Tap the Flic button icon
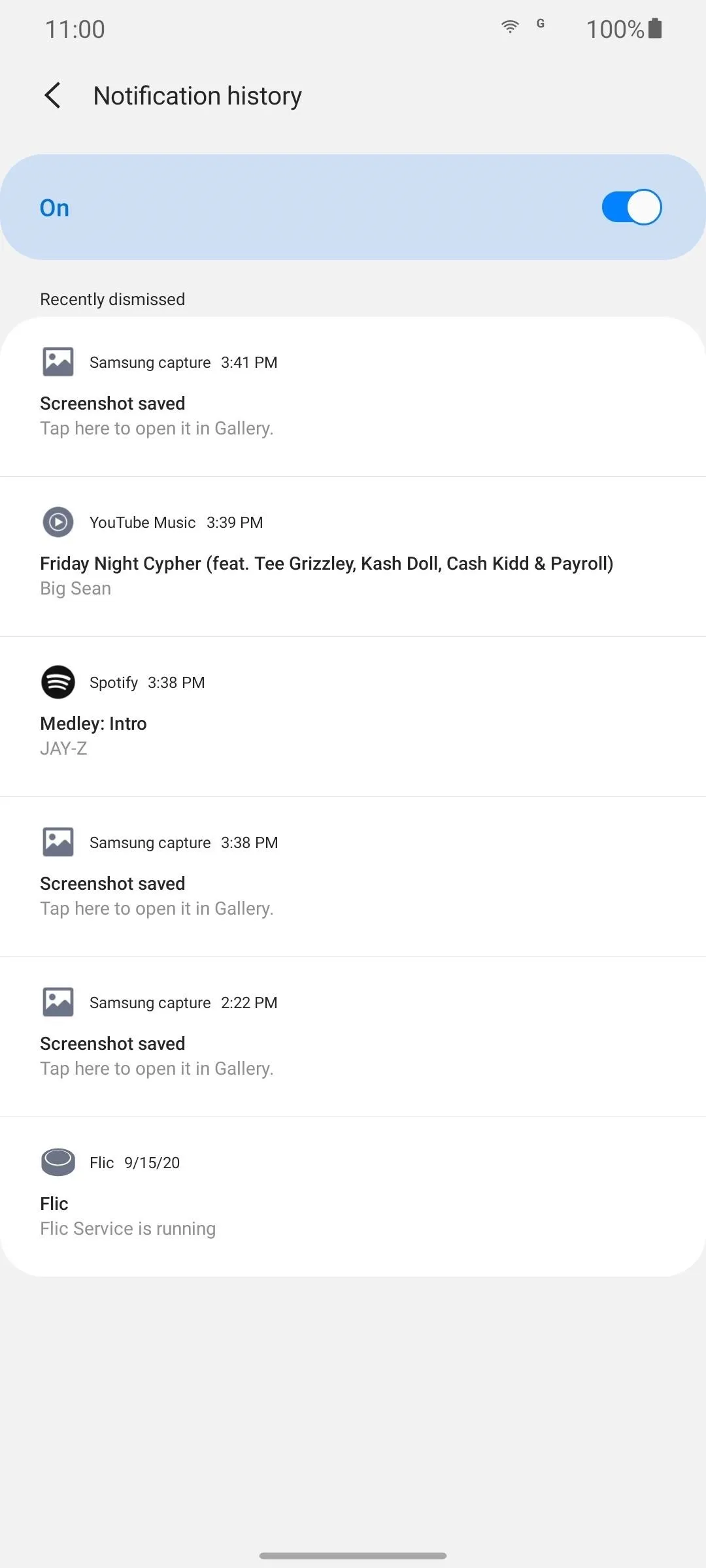 coord(58,1162)
